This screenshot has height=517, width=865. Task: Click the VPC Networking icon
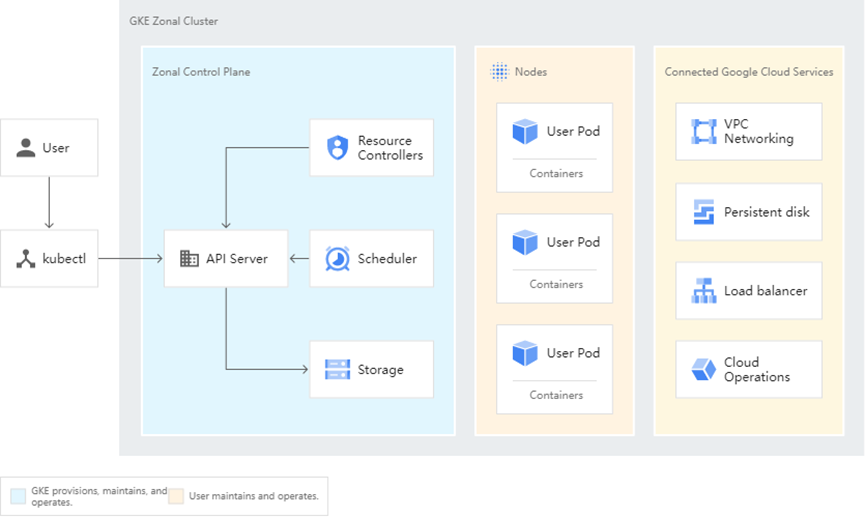pos(703,132)
